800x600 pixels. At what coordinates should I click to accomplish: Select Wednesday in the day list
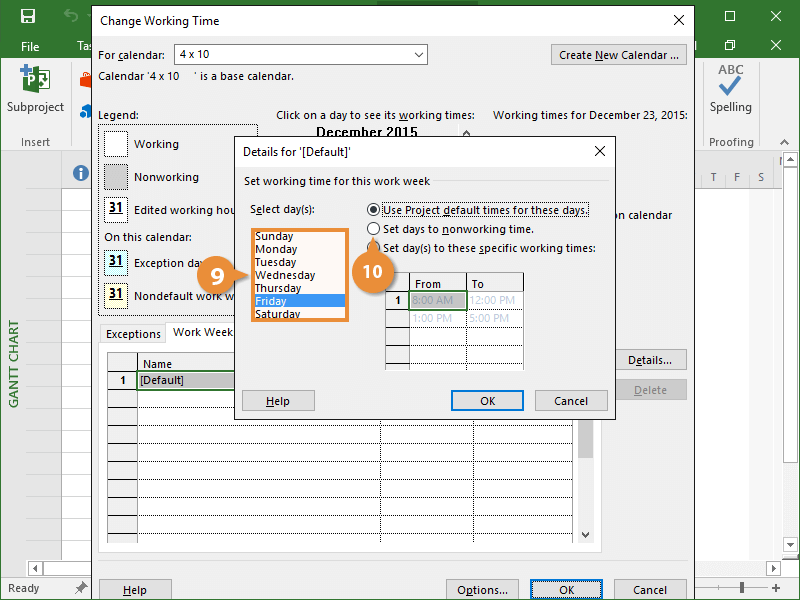pyautogui.click(x=285, y=275)
